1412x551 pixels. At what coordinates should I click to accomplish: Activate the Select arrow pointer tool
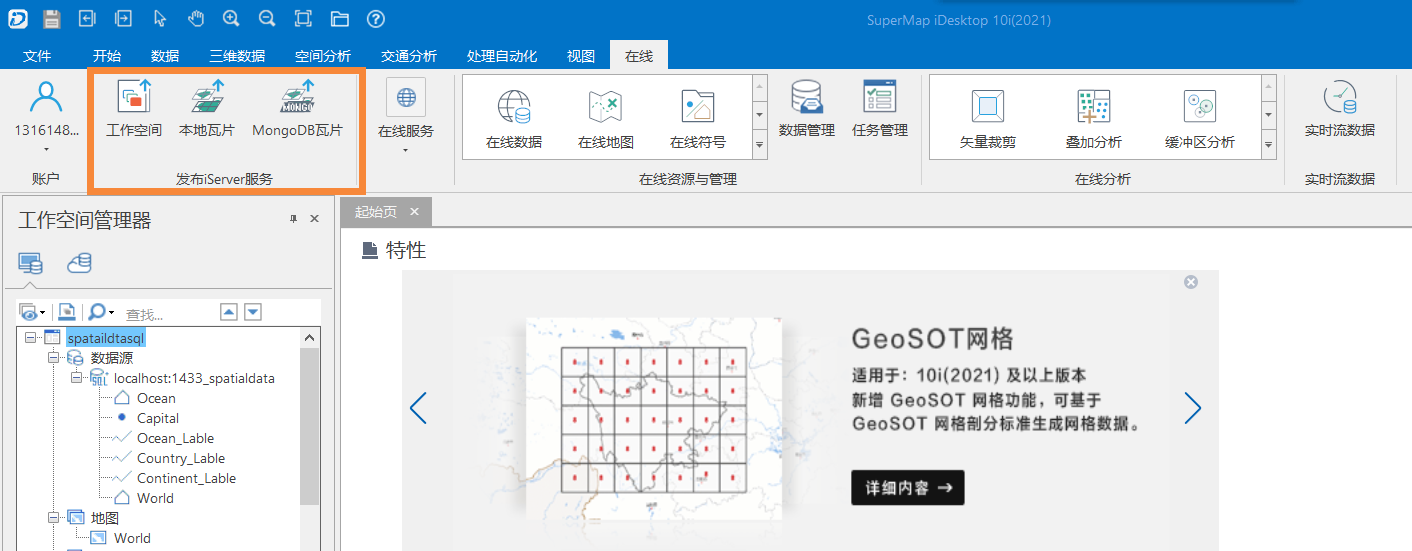(160, 19)
